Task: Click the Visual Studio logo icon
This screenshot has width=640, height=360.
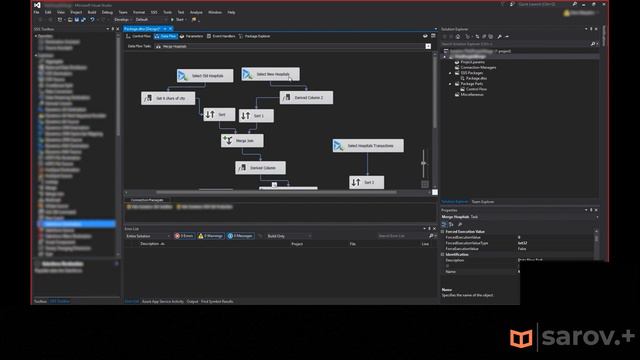Action: tap(38, 5)
